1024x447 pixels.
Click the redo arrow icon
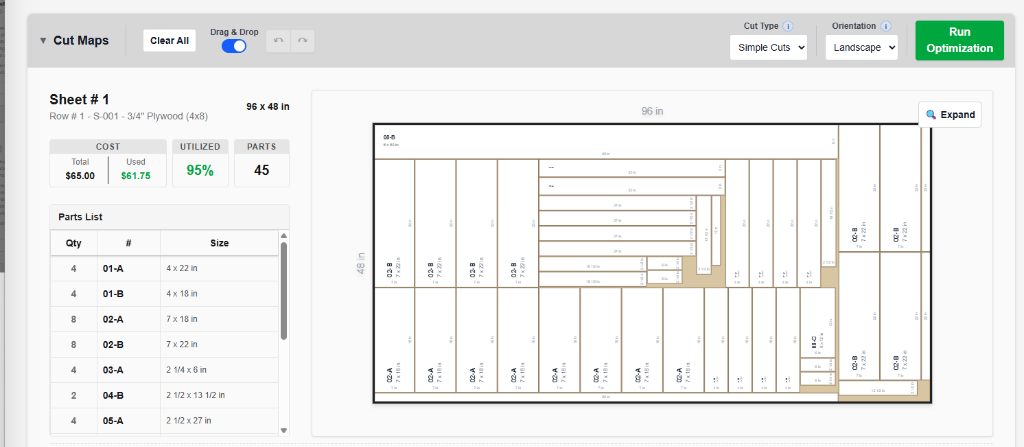click(x=302, y=41)
